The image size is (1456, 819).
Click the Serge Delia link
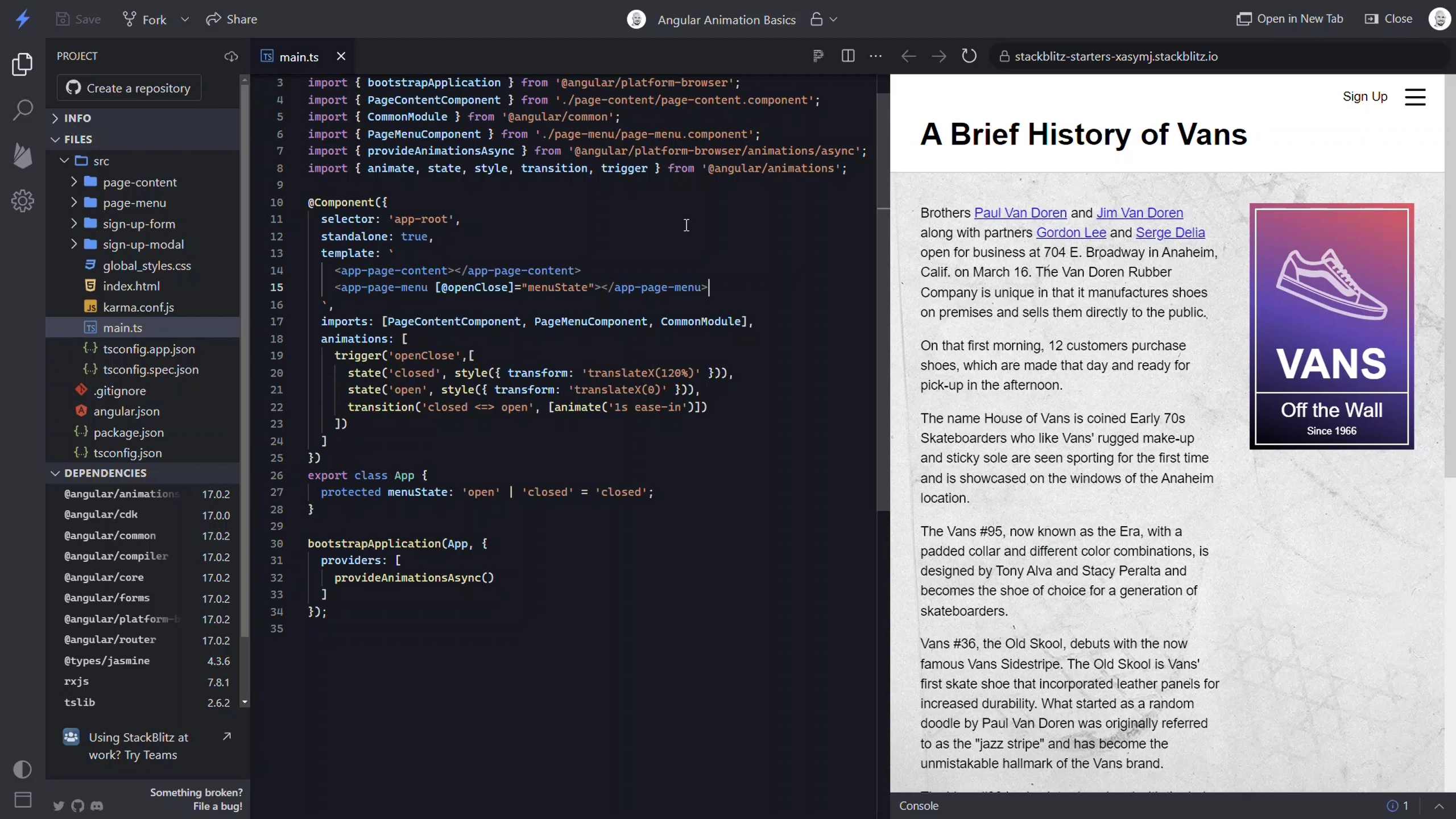pyautogui.click(x=1170, y=233)
